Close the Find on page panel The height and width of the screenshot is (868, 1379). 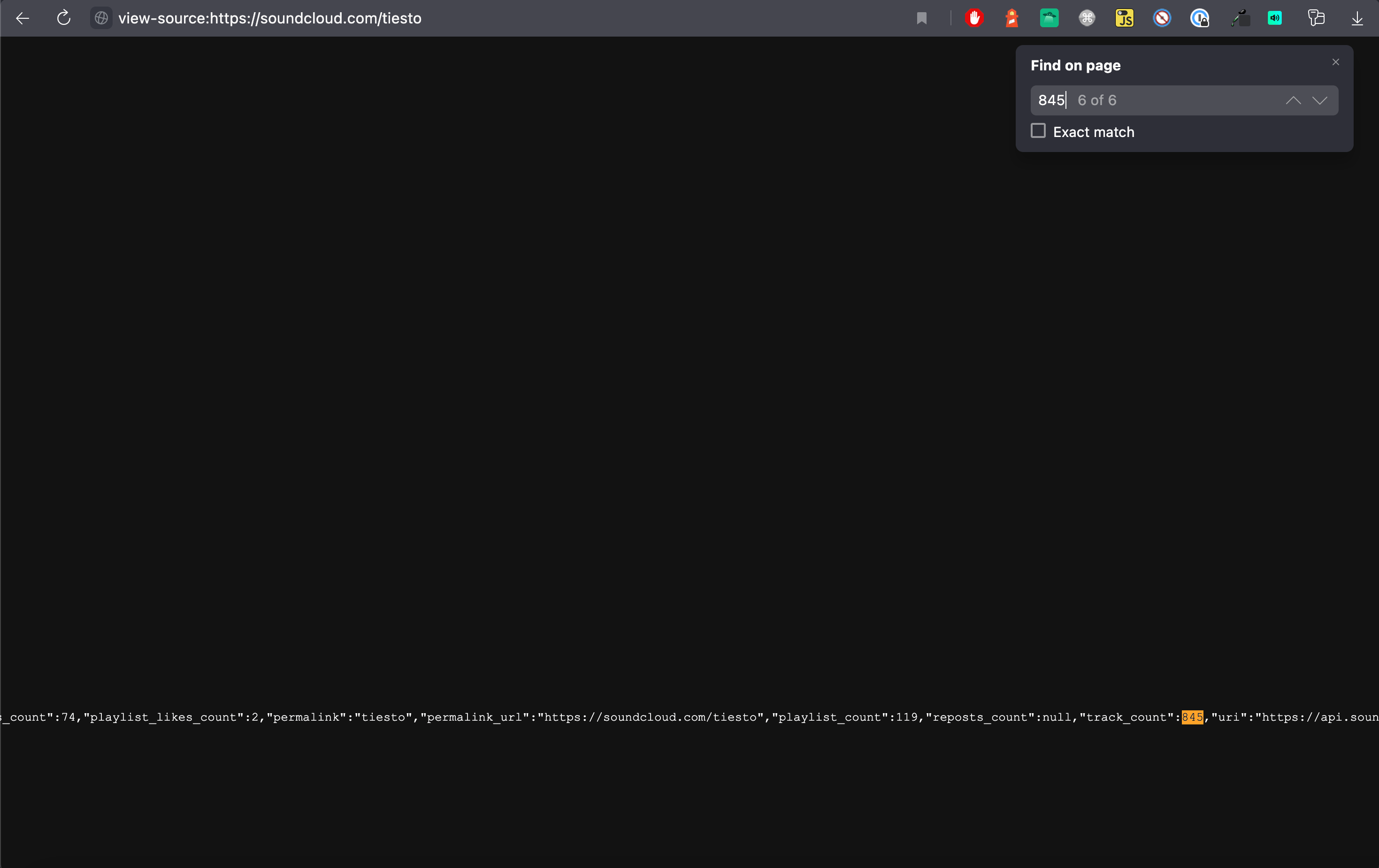pyautogui.click(x=1335, y=62)
